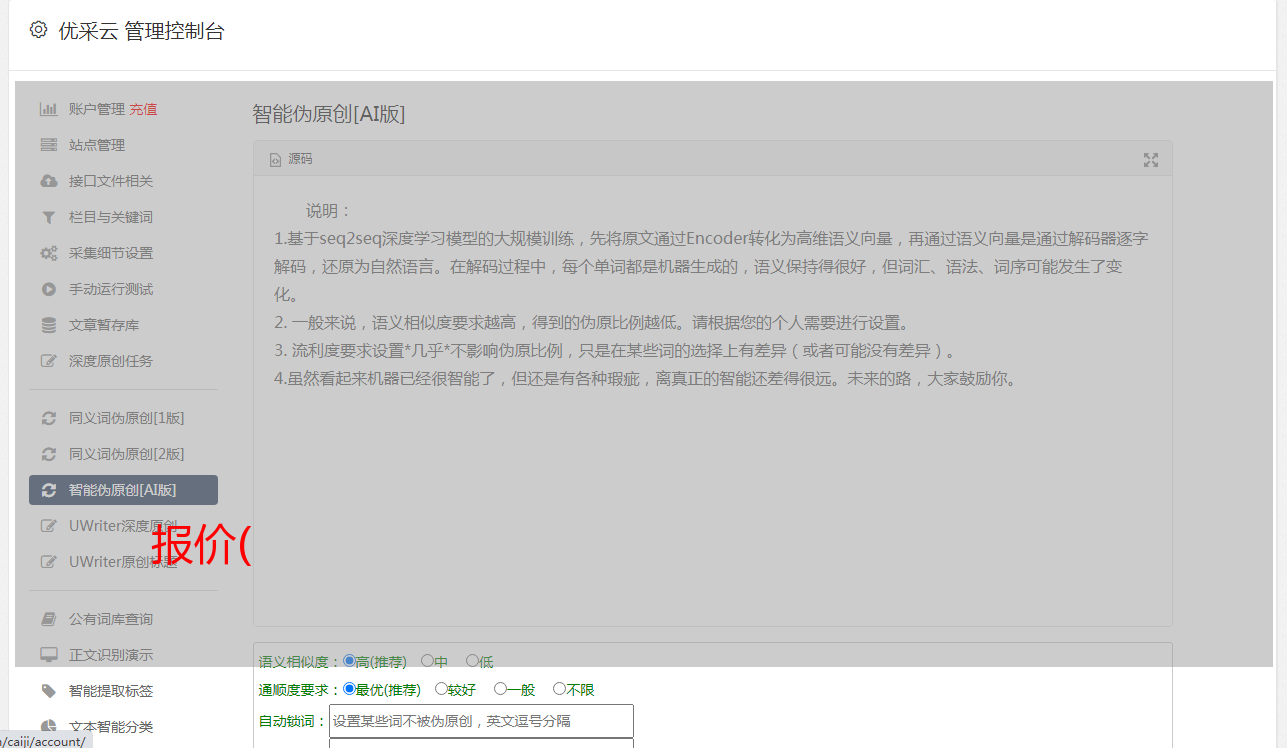Click the gear icon beside 优采云 管理控制台
This screenshot has height=748, width=1287.
[38, 30]
